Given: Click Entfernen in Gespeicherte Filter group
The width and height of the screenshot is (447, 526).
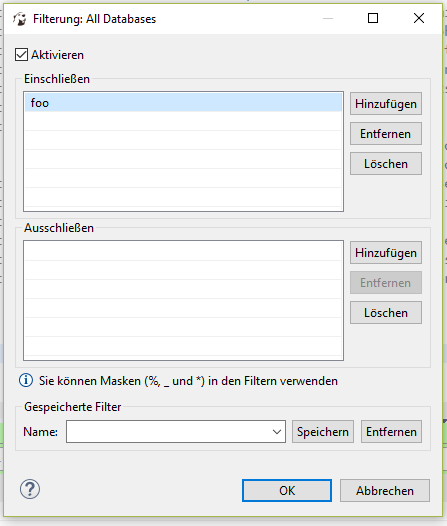Looking at the screenshot, I should point(391,432).
